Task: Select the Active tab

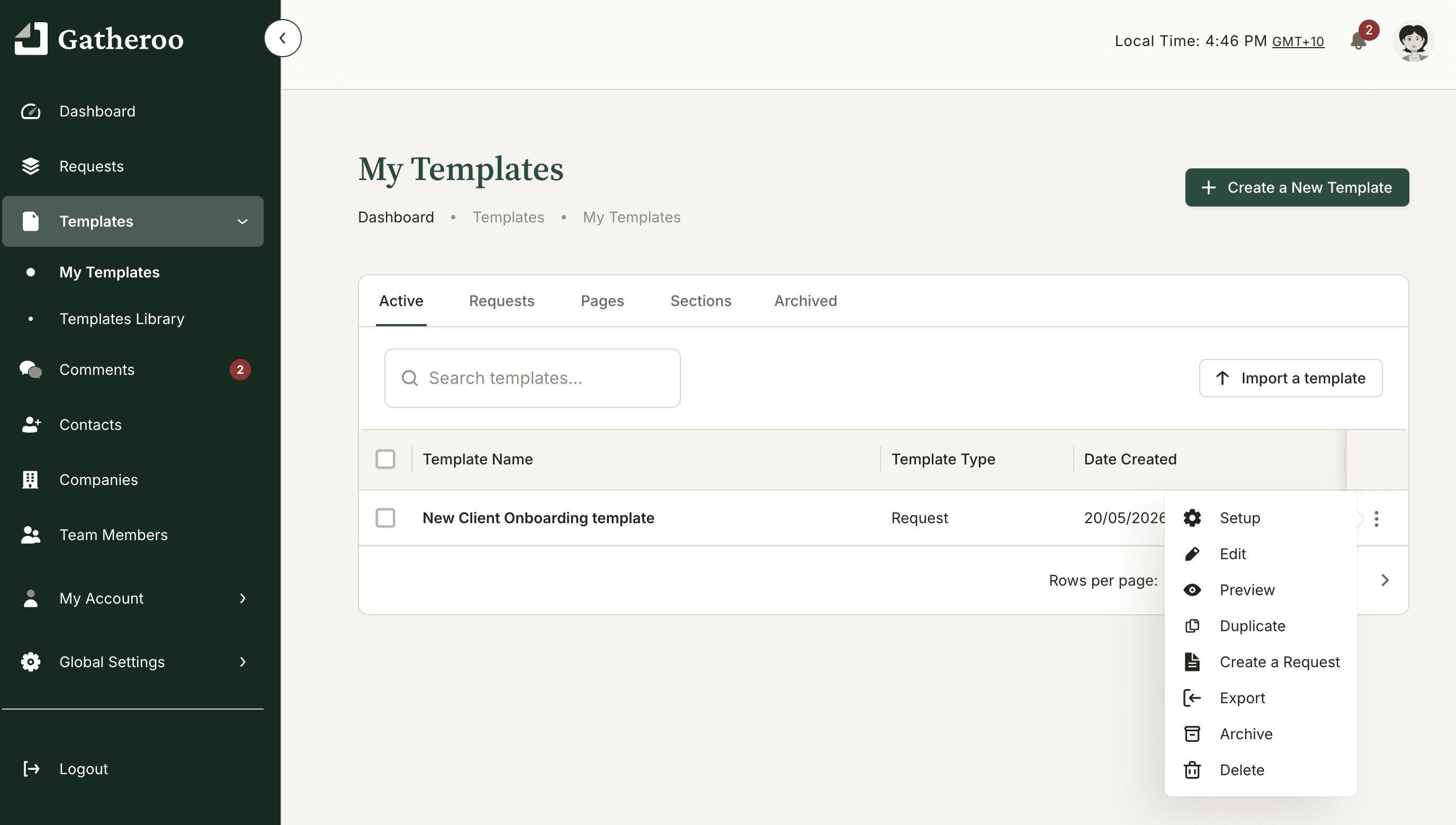Action: [401, 300]
